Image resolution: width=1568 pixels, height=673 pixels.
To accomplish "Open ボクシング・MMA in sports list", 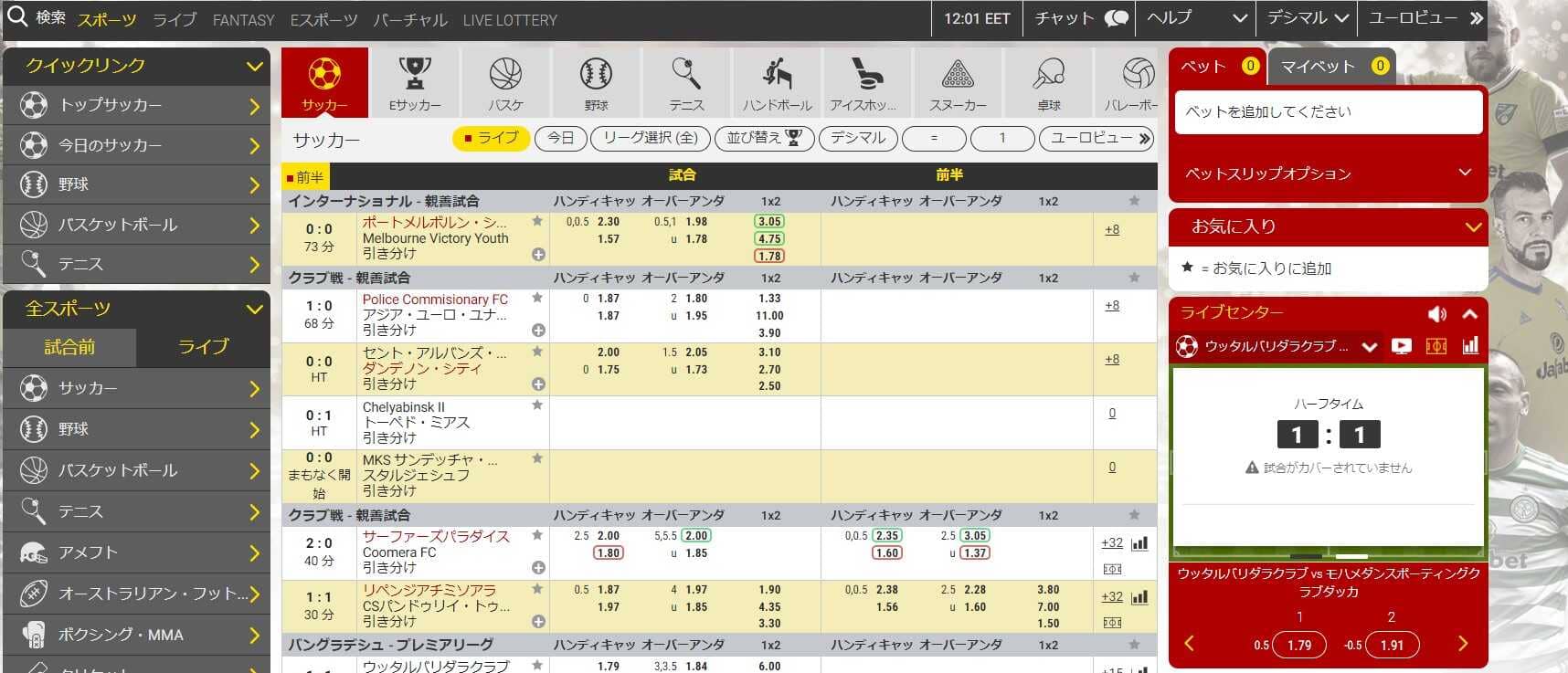I will coord(137,635).
